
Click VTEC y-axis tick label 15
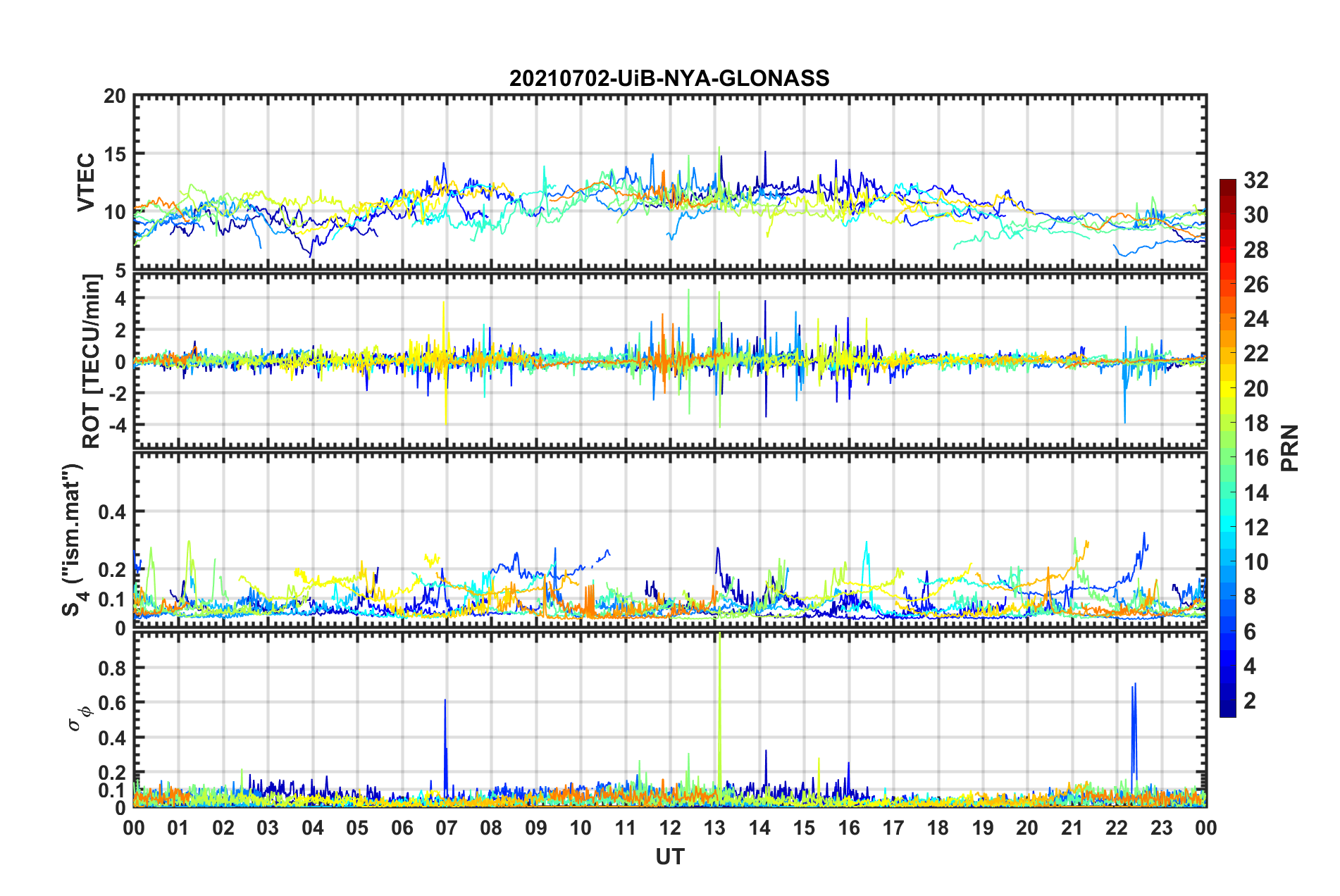coord(115,154)
